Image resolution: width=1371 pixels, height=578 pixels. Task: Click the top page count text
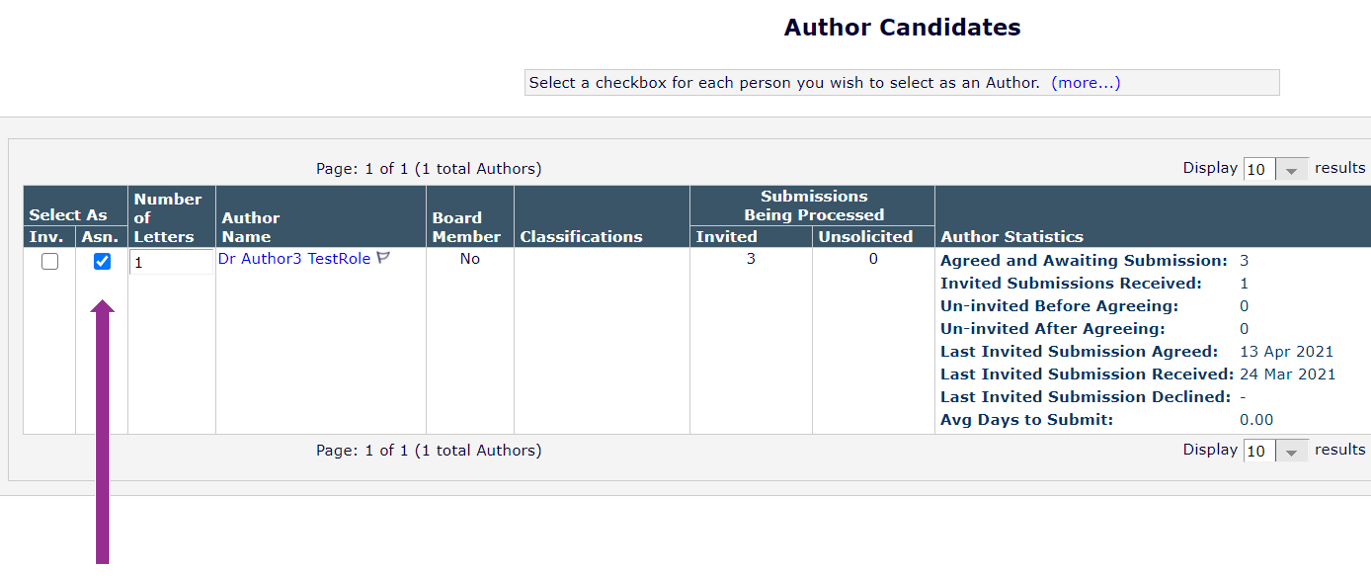pos(428,169)
